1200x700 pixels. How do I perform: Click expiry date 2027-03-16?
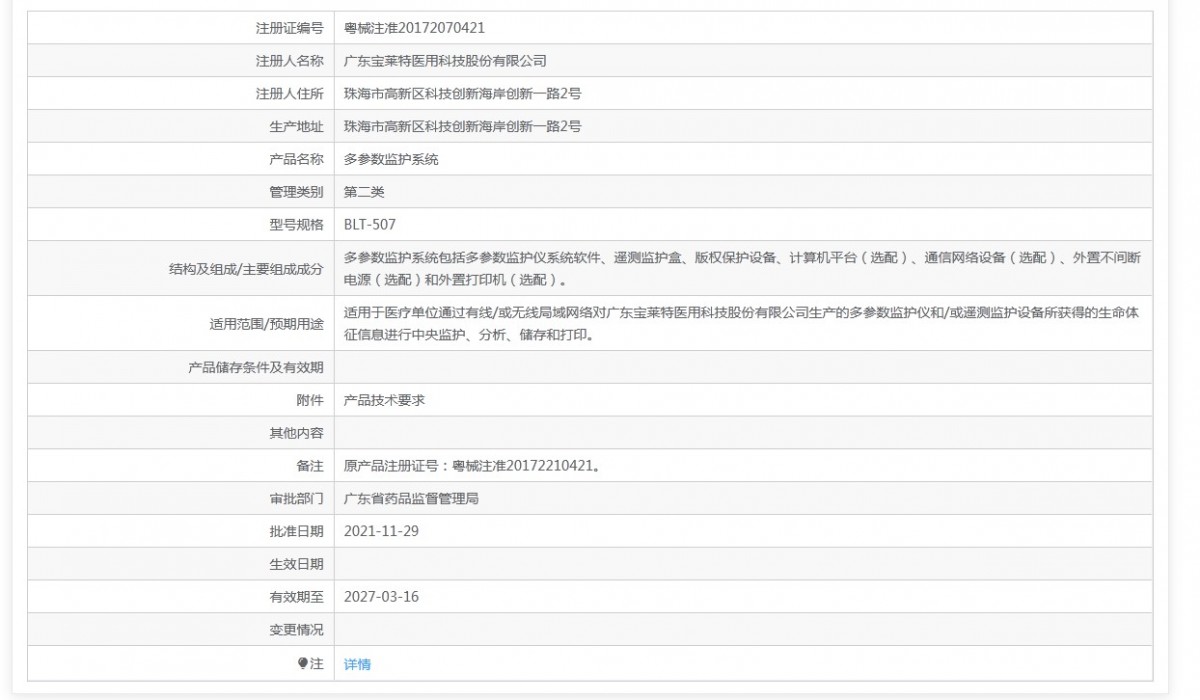pyautogui.click(x=381, y=597)
